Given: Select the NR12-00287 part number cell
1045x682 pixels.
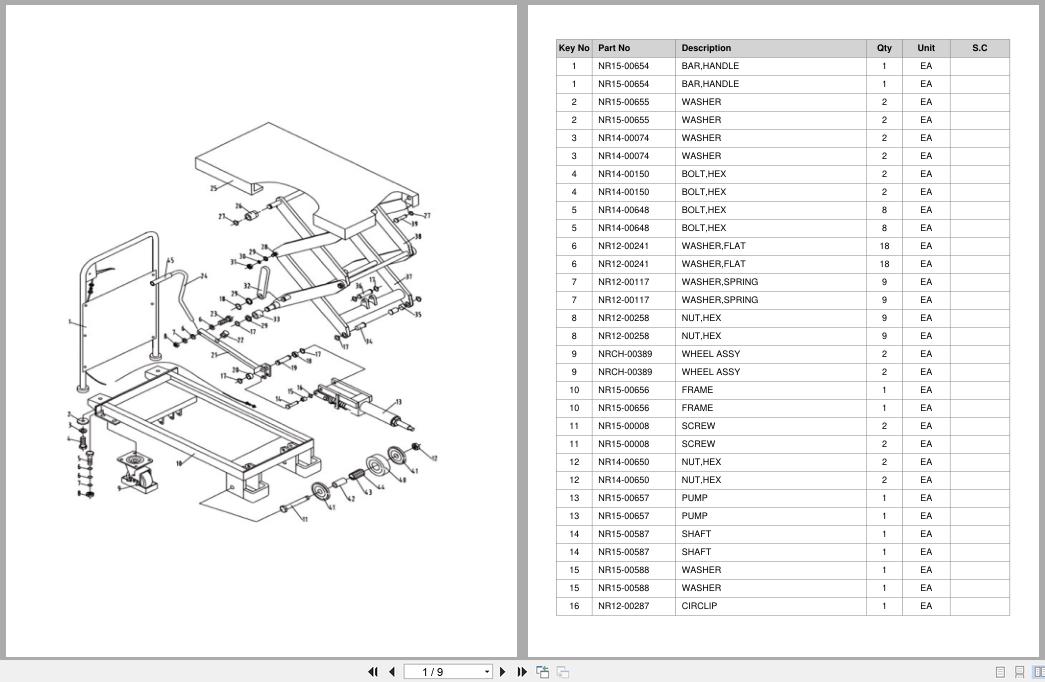Looking at the screenshot, I should pyautogui.click(x=634, y=606).
